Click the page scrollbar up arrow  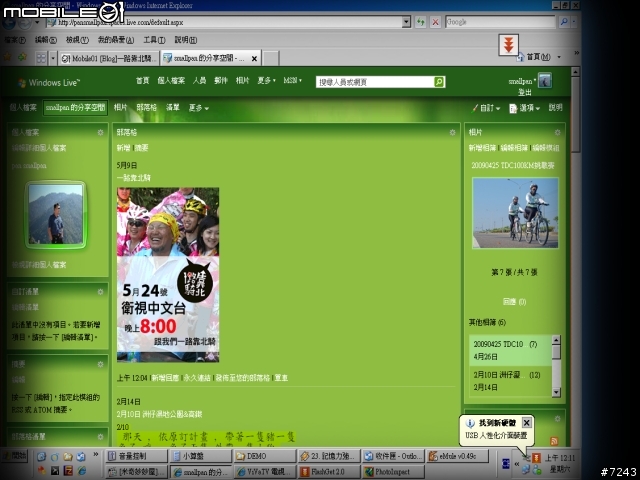pos(575,72)
